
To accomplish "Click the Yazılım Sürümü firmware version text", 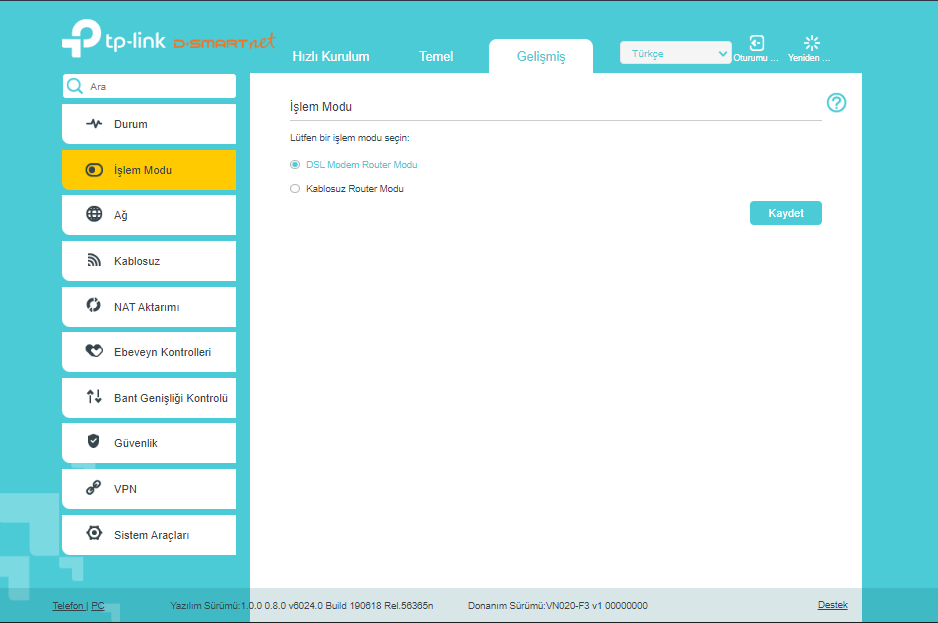I will 302,606.
